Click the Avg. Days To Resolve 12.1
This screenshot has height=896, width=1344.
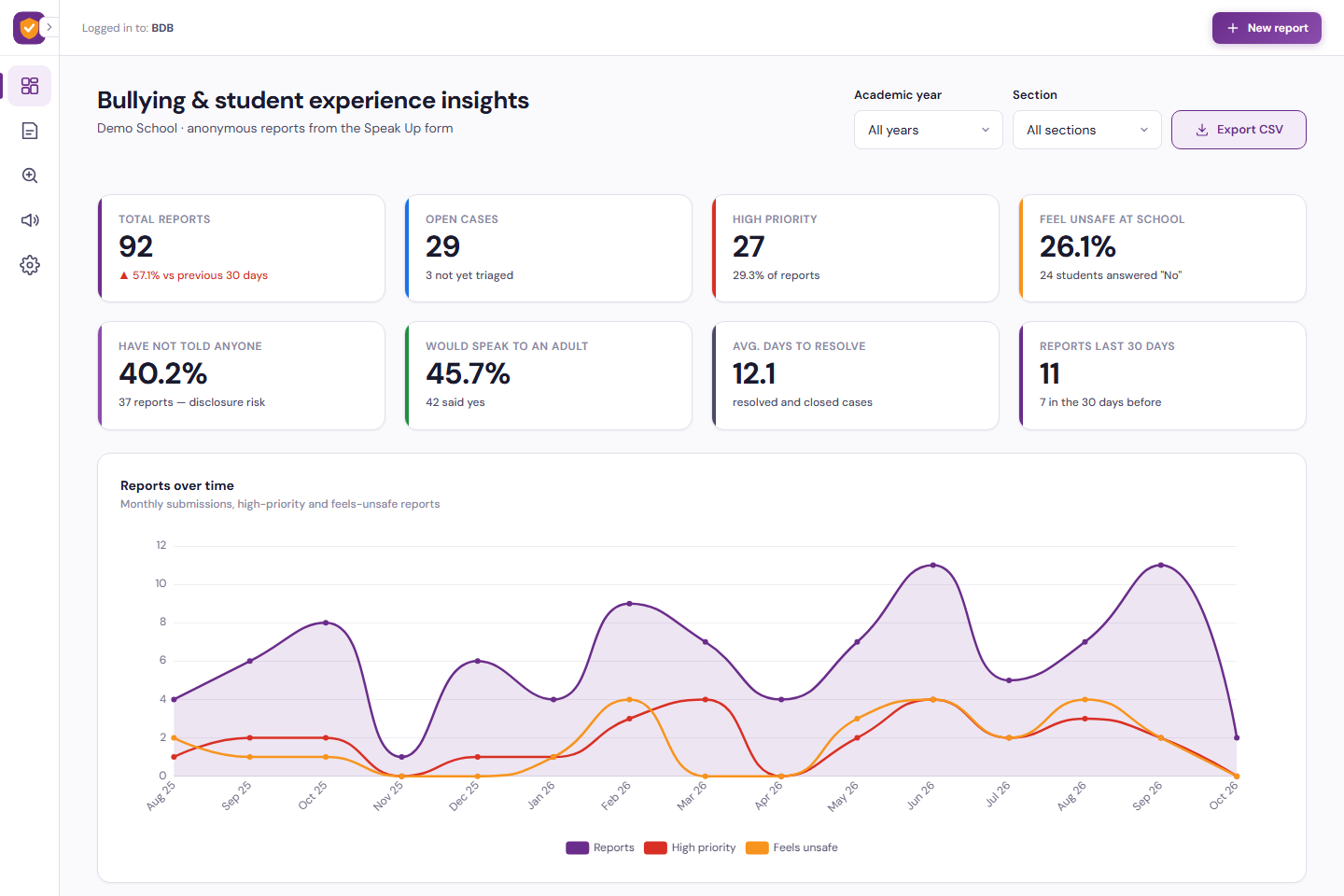pos(754,373)
